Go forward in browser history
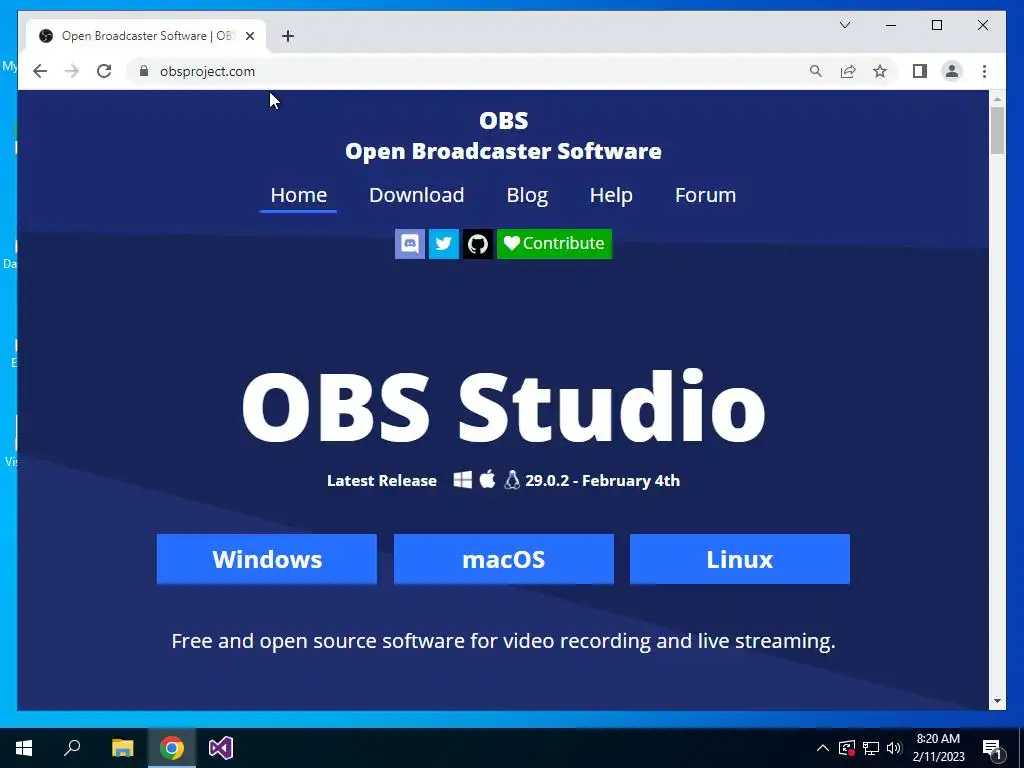Image resolution: width=1024 pixels, height=768 pixels. click(72, 71)
